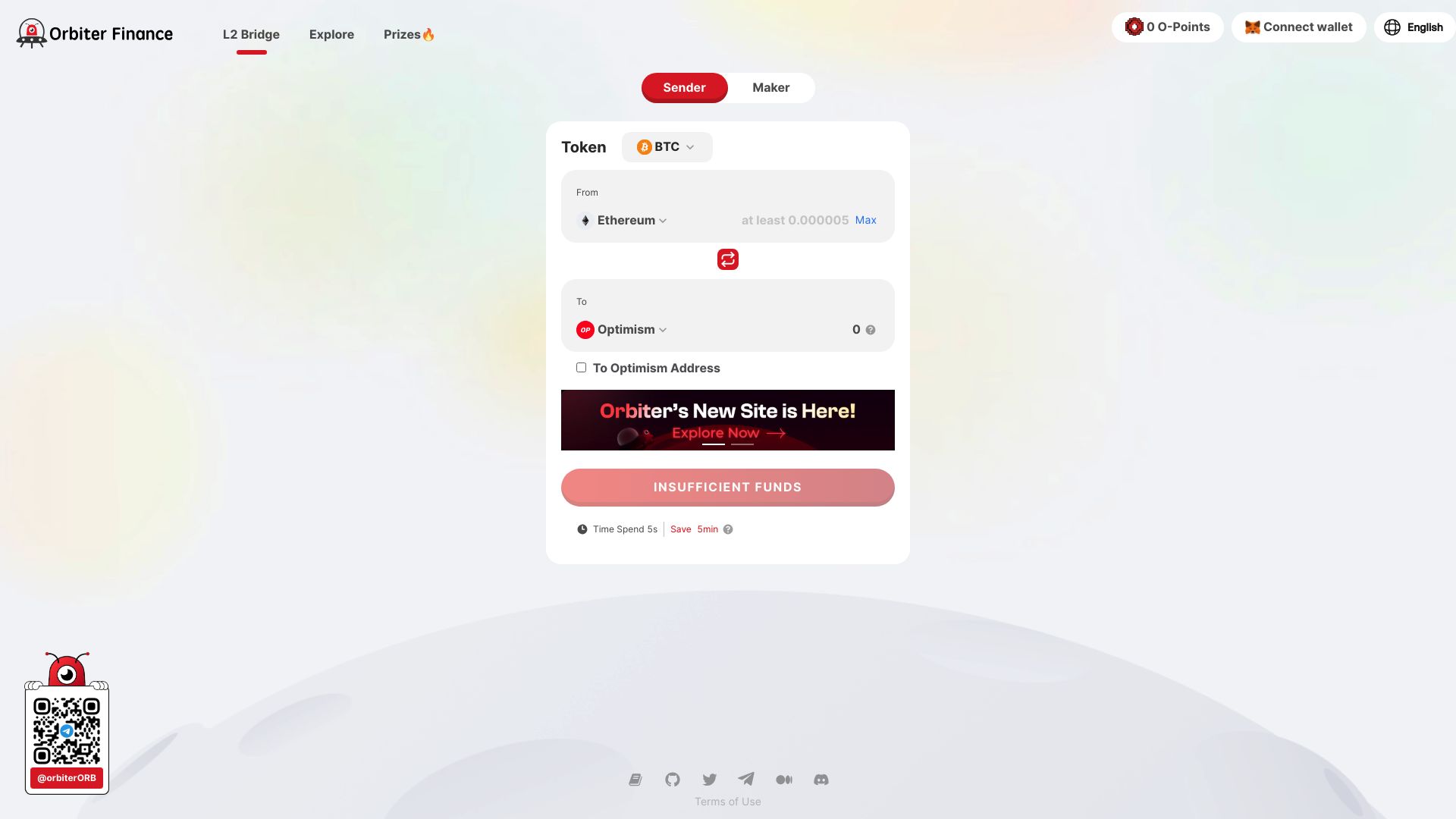Click the Twitter social icon in footer
Viewport: 1456px width, 819px height.
point(709,779)
